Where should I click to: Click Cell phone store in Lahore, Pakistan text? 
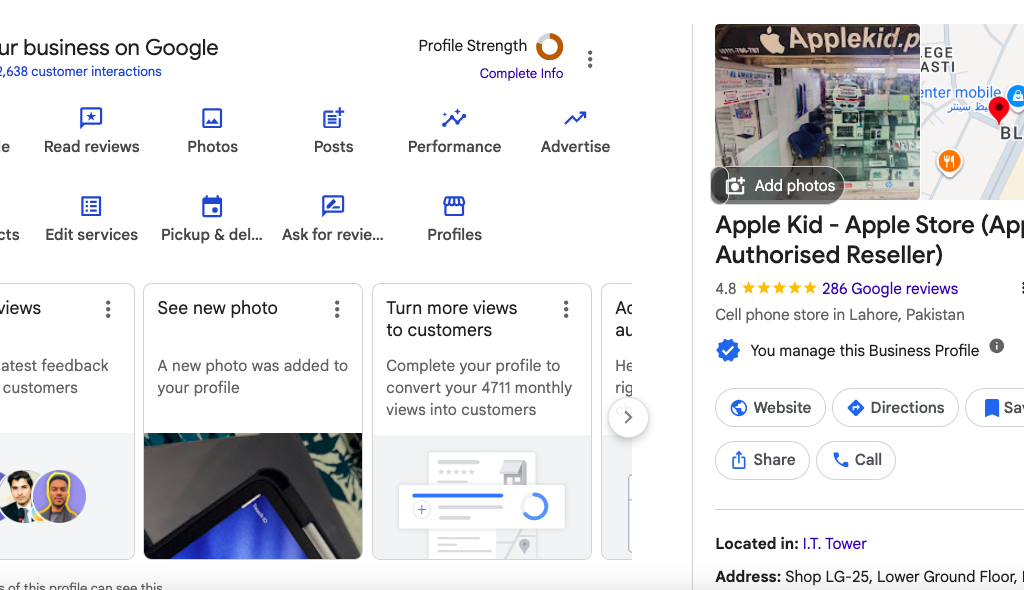[x=840, y=314]
